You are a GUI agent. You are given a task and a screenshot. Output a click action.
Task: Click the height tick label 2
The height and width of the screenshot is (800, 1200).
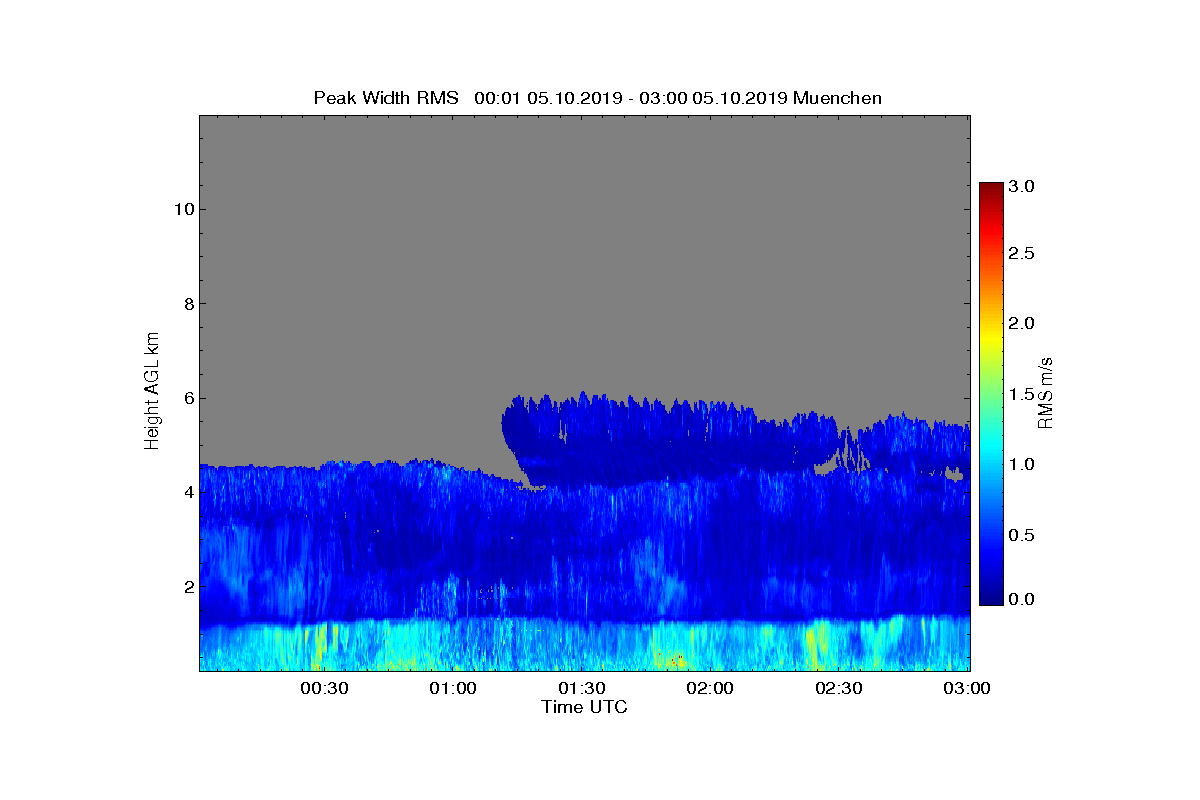point(187,587)
